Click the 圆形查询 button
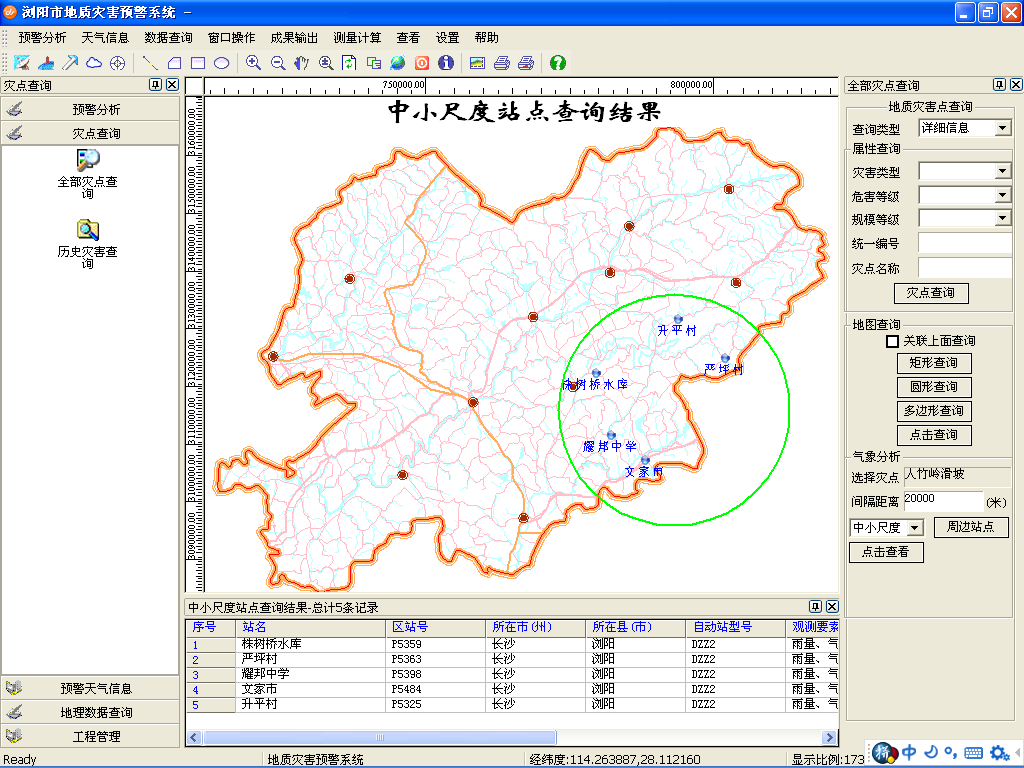Viewport: 1024px width, 768px height. (x=932, y=387)
